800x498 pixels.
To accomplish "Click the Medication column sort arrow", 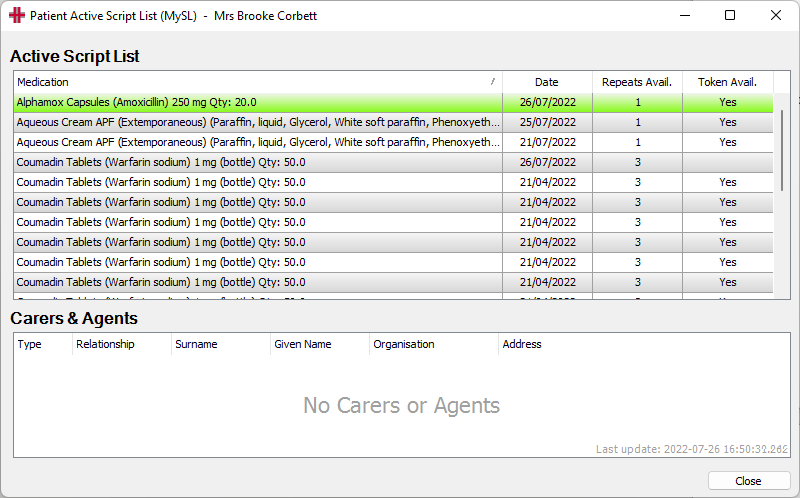I will 493,82.
